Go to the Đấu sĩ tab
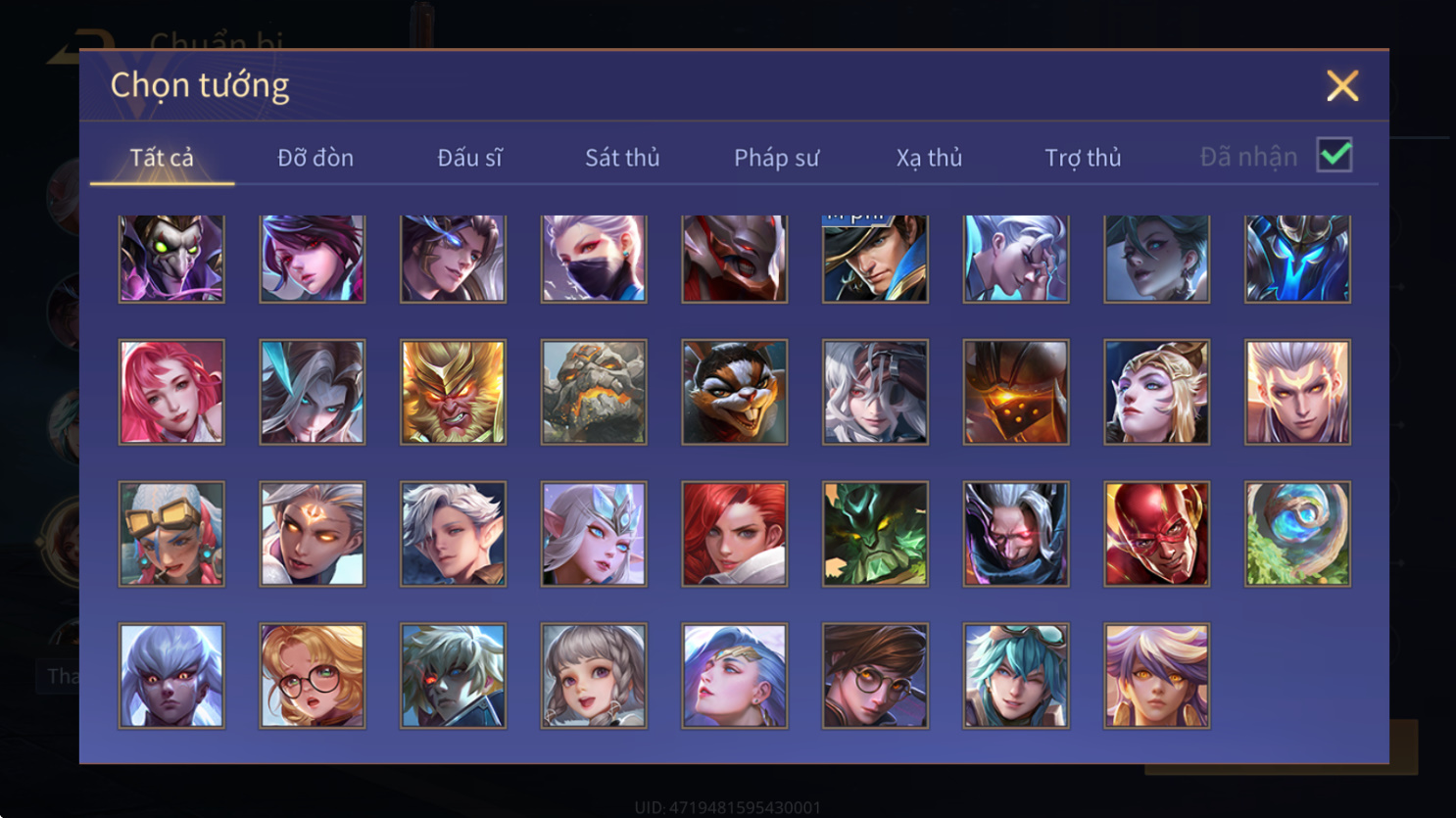This screenshot has width=1456, height=818. click(x=469, y=158)
